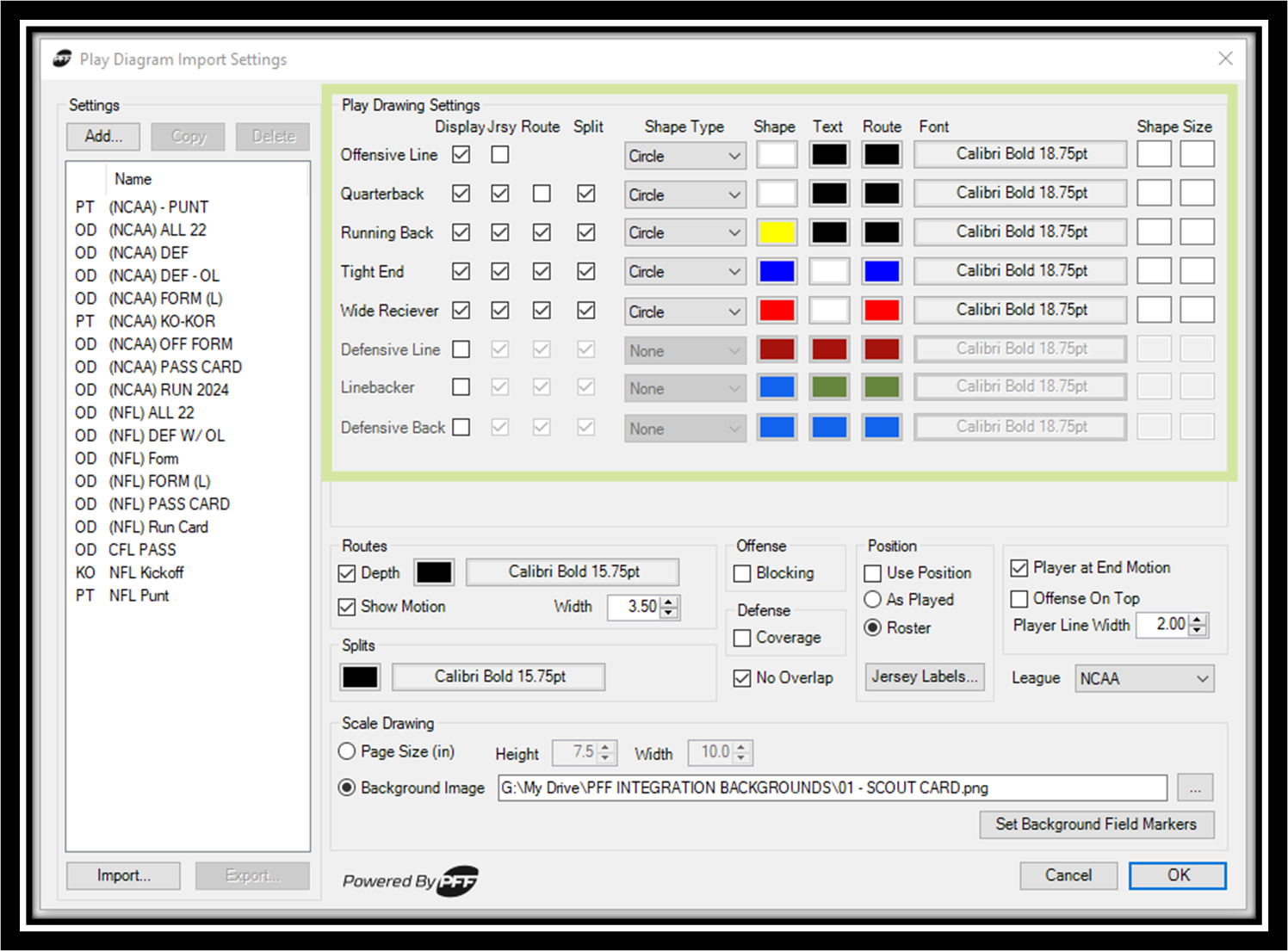Disable the No Overlap checkbox
The image size is (1288, 951).
742,678
